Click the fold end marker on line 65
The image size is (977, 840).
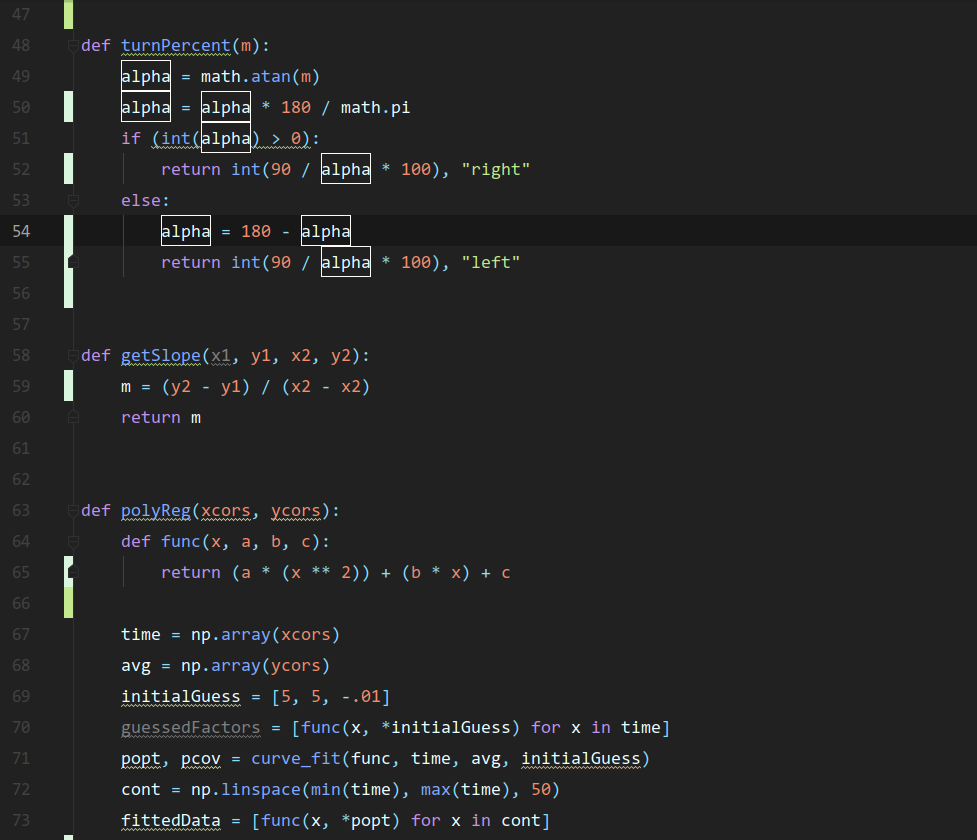[71, 572]
